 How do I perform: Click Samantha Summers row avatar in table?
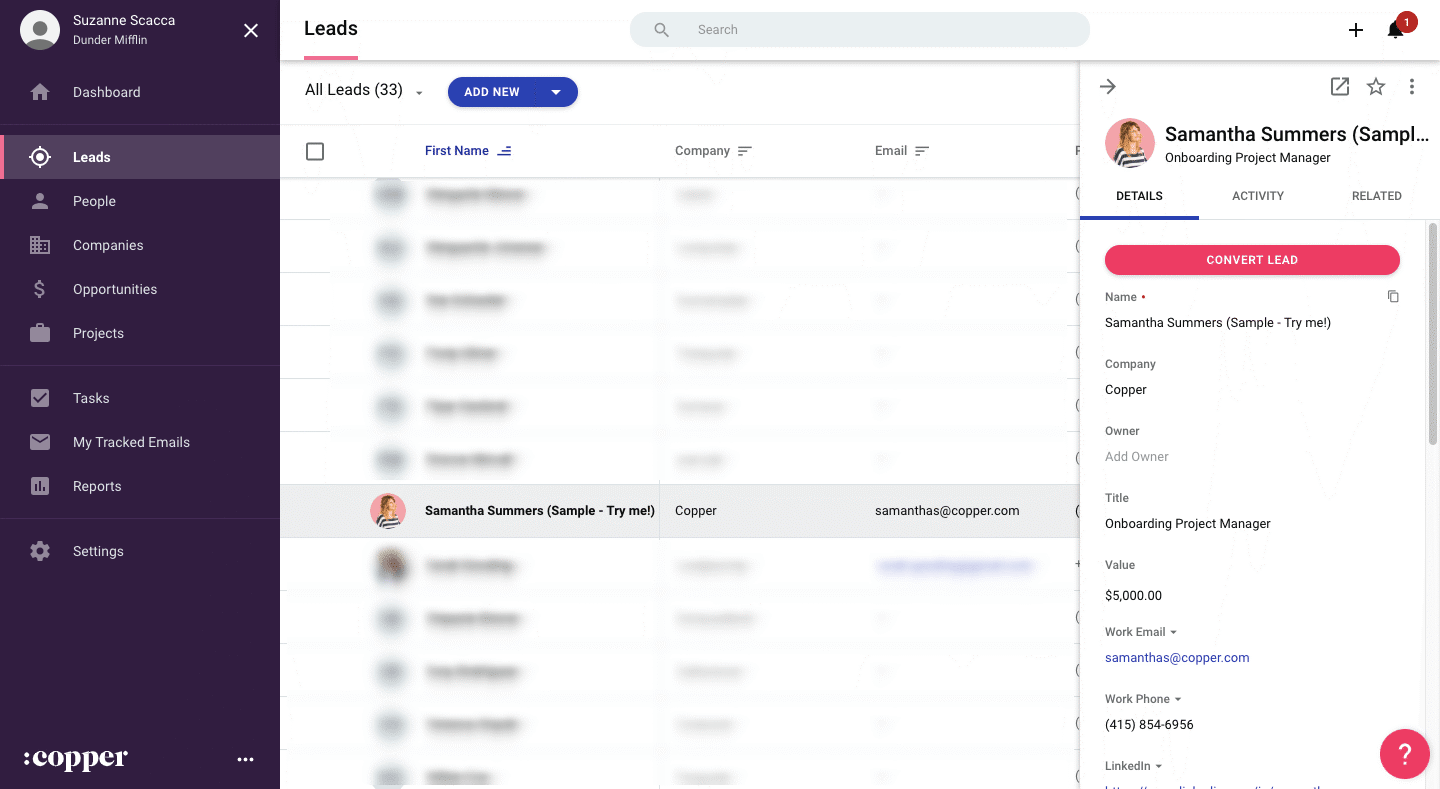coord(388,511)
